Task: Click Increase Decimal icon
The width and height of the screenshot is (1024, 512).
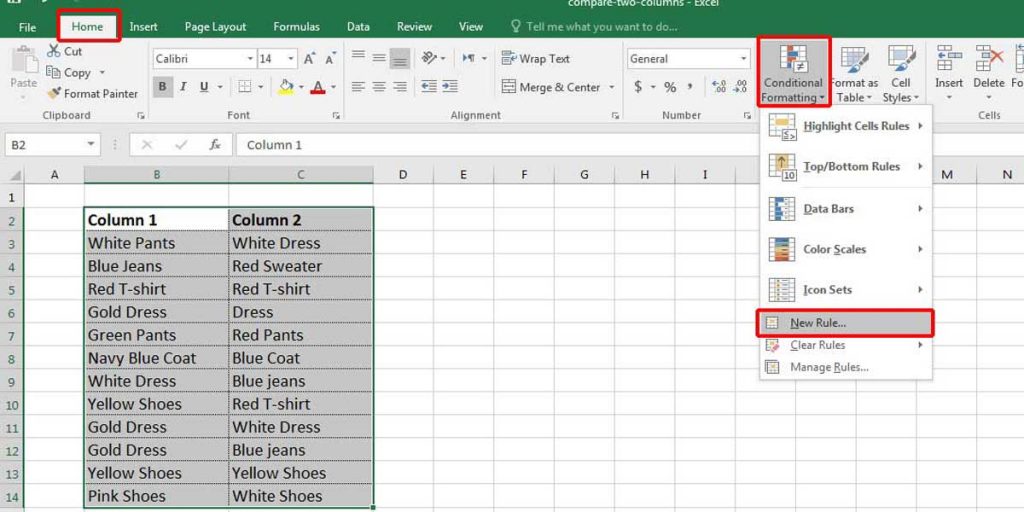Action: (x=719, y=87)
